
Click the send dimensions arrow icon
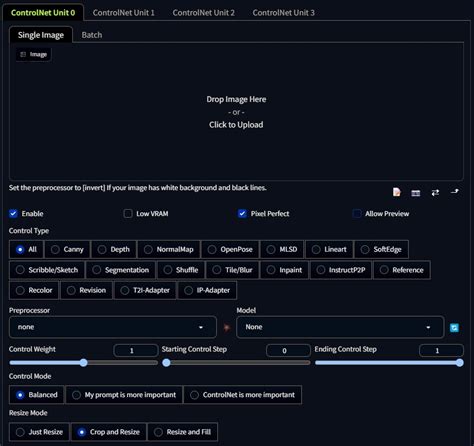point(455,192)
